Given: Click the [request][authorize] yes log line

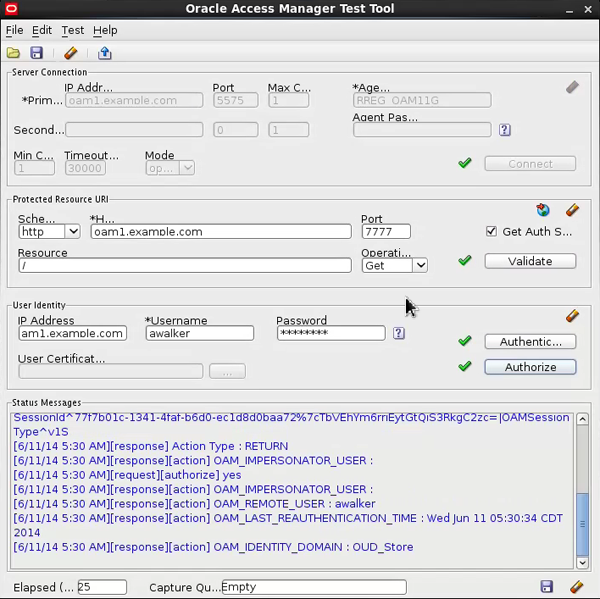Looking at the screenshot, I should pos(127,475).
